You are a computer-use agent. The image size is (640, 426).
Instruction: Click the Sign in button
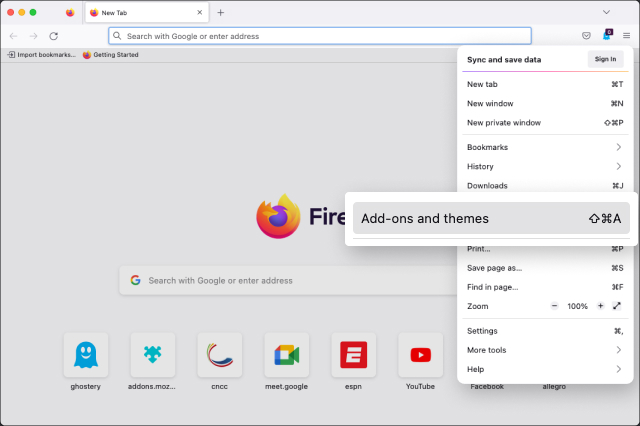click(x=605, y=59)
